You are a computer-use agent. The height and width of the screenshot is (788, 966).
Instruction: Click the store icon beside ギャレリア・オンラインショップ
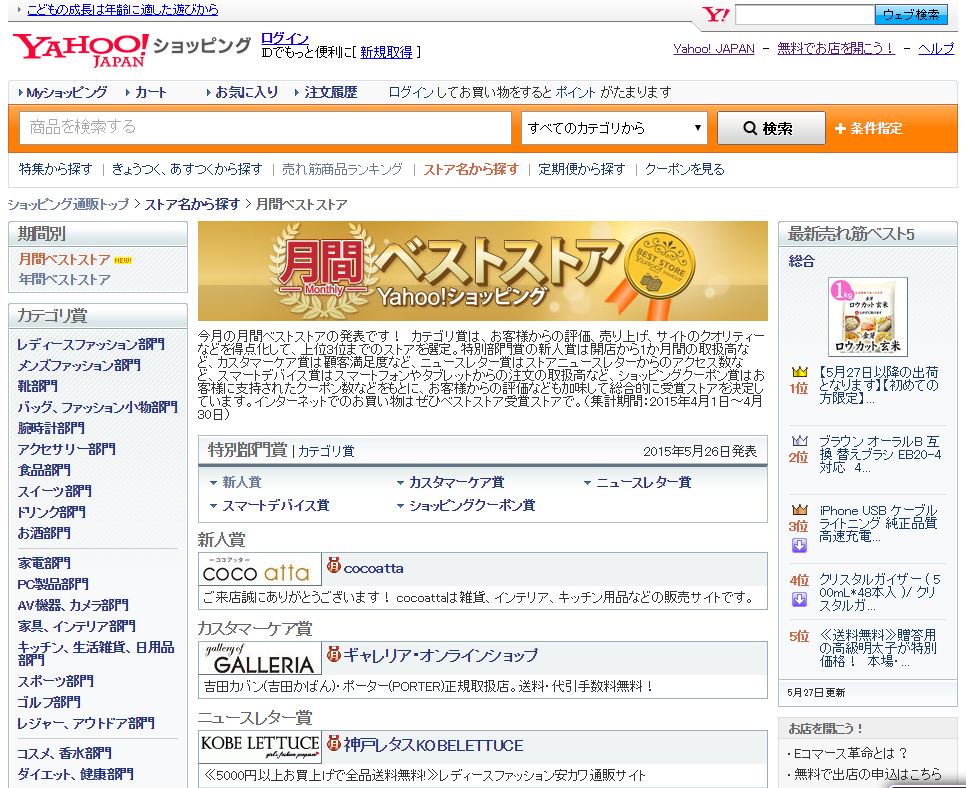click(334, 656)
